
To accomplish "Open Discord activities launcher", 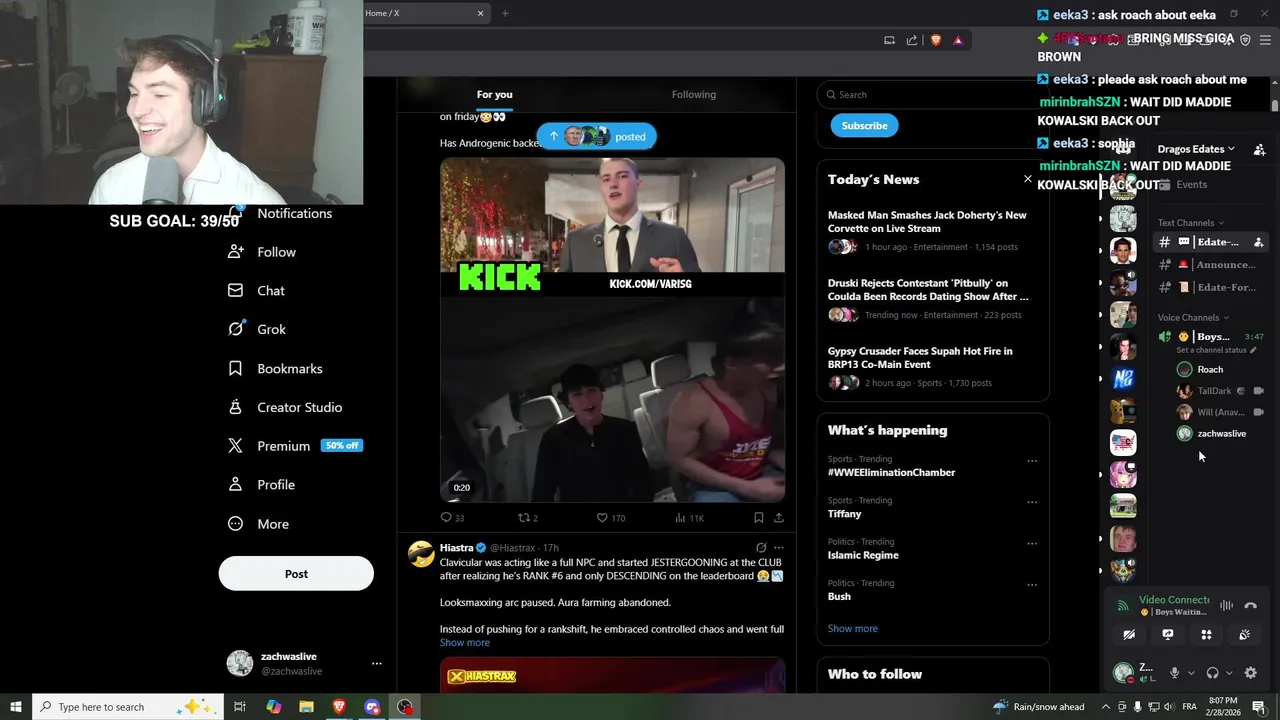I will [x=1206, y=634].
